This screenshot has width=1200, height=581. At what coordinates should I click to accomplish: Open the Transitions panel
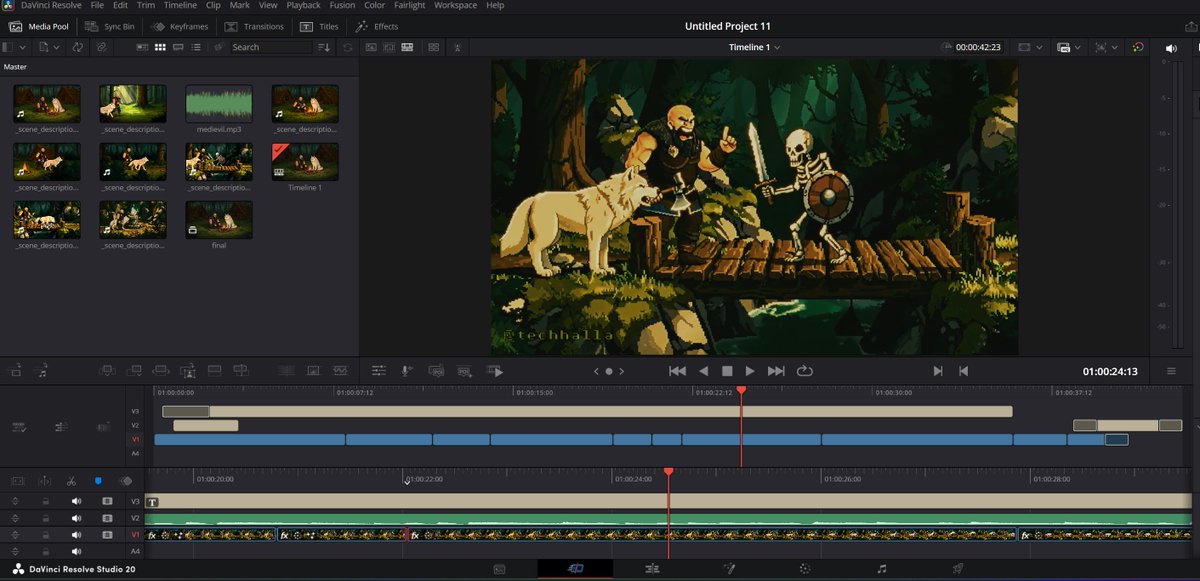[255, 26]
